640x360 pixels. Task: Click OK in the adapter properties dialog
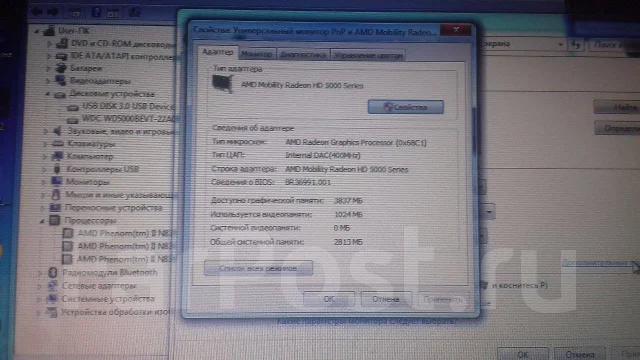[329, 299]
